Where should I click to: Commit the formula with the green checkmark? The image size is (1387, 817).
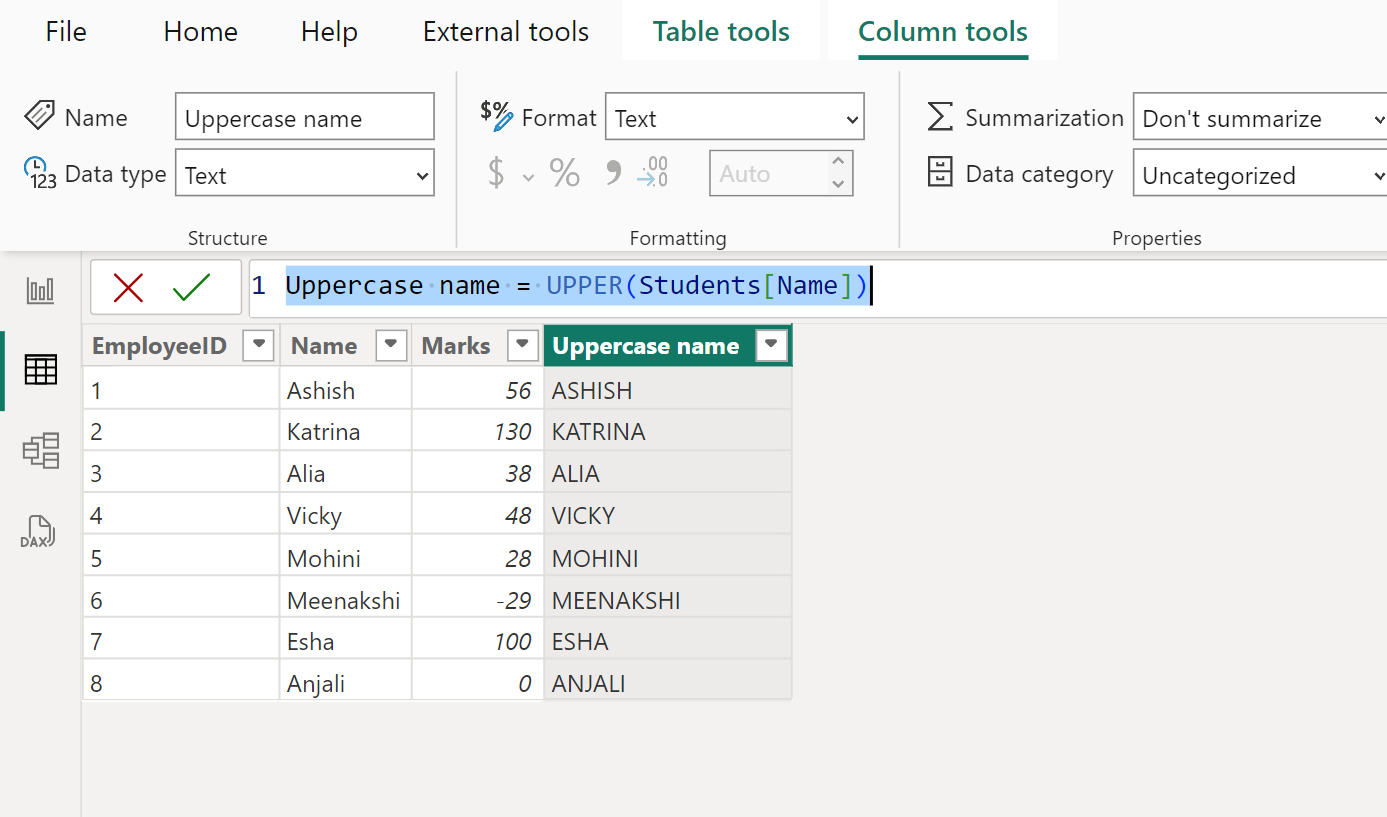click(190, 285)
